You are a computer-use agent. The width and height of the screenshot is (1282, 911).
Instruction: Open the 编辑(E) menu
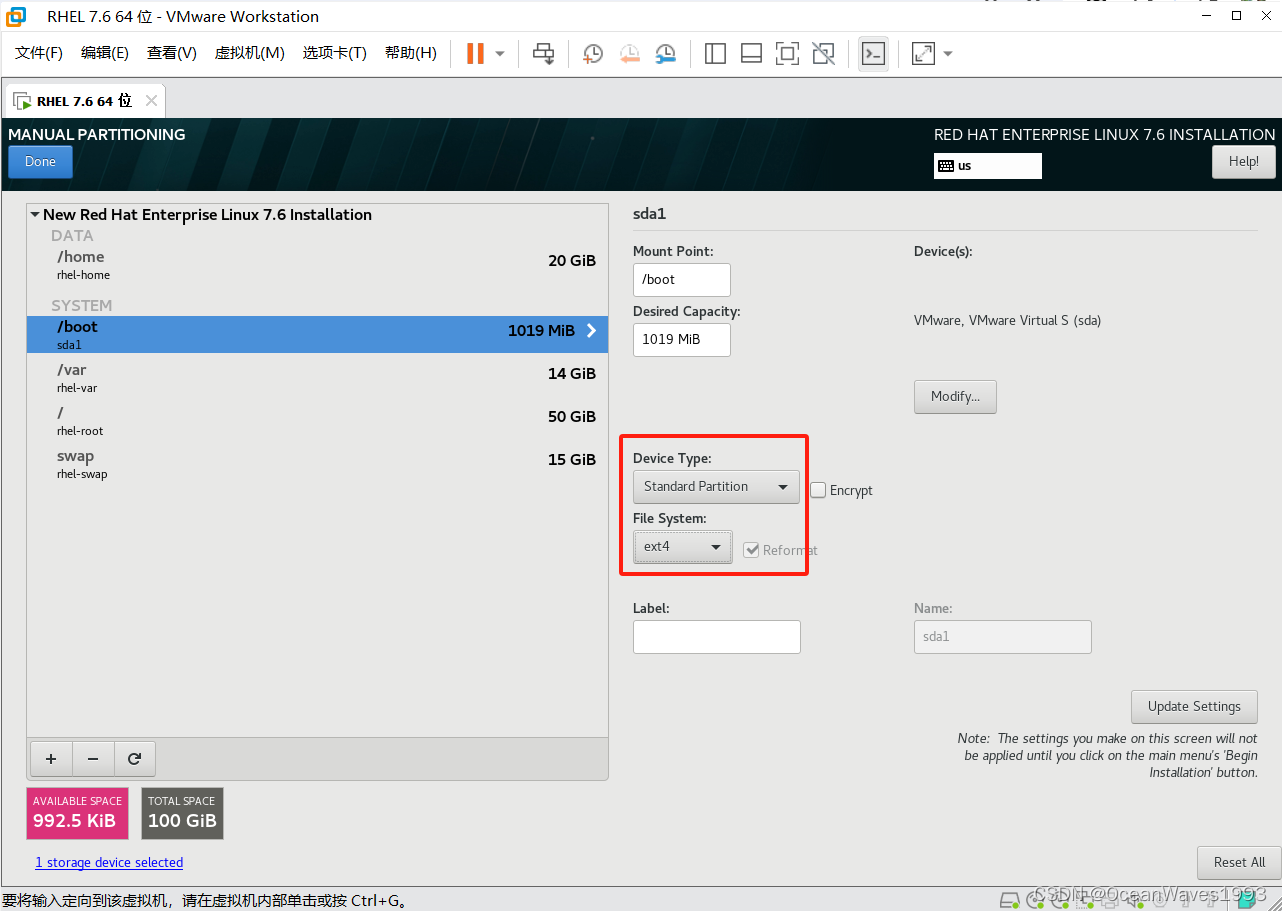click(x=105, y=53)
